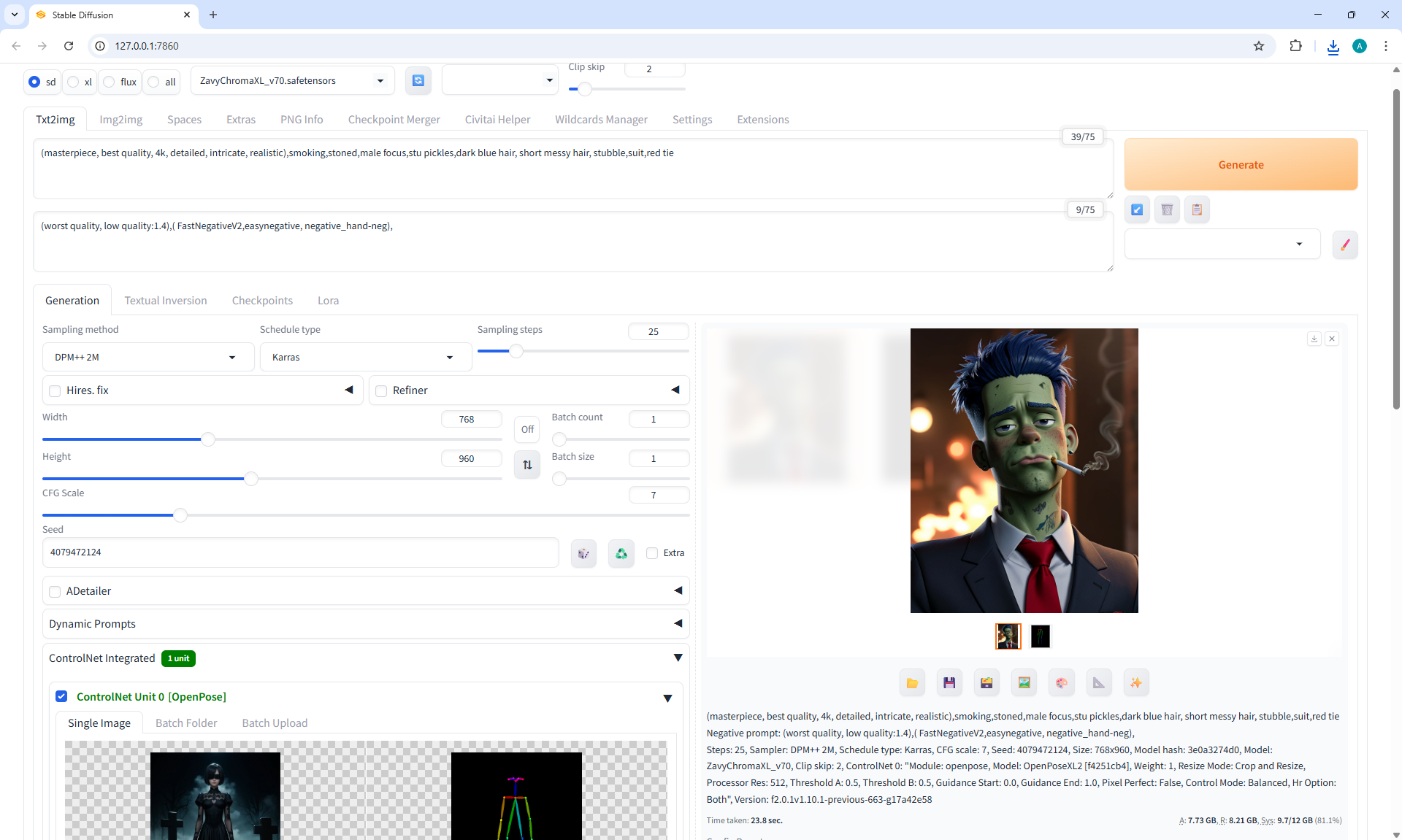Image resolution: width=1402 pixels, height=840 pixels.
Task: Open the Lora tab
Action: coord(328,301)
